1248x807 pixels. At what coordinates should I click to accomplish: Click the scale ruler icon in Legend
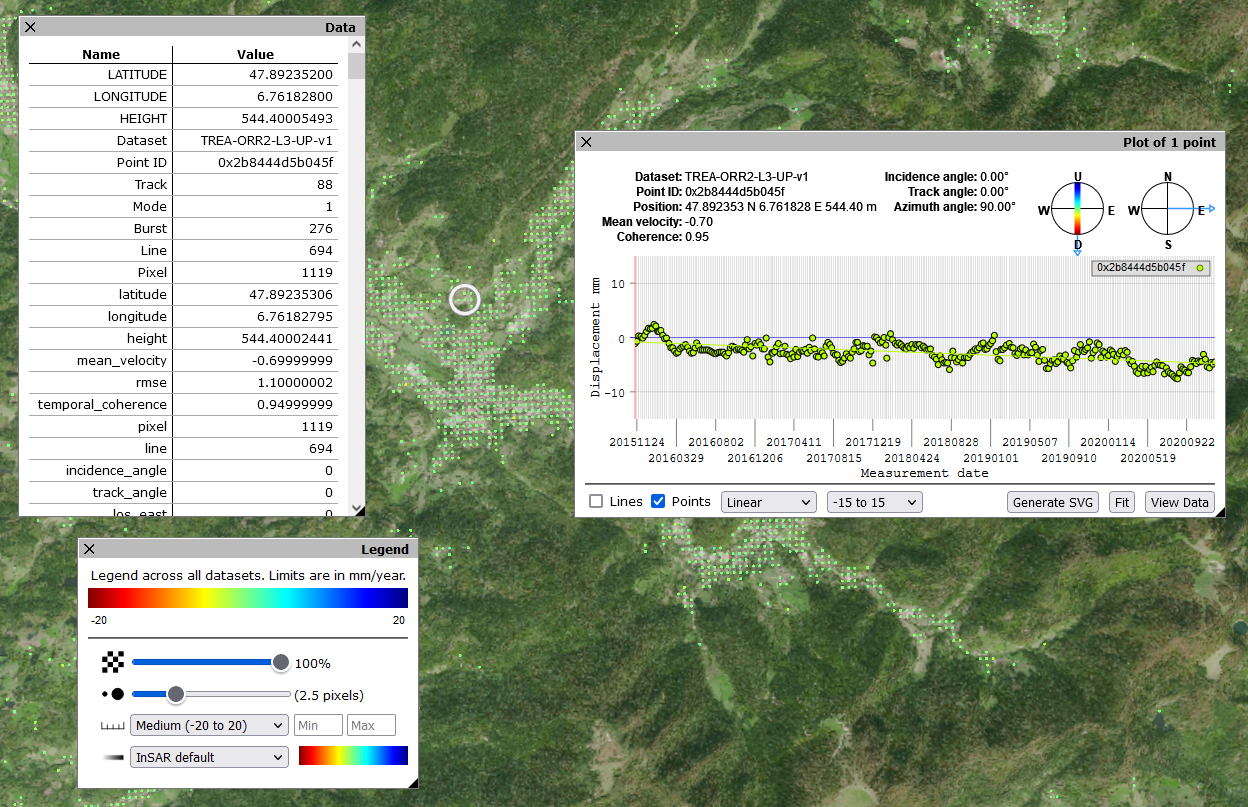tap(112, 726)
